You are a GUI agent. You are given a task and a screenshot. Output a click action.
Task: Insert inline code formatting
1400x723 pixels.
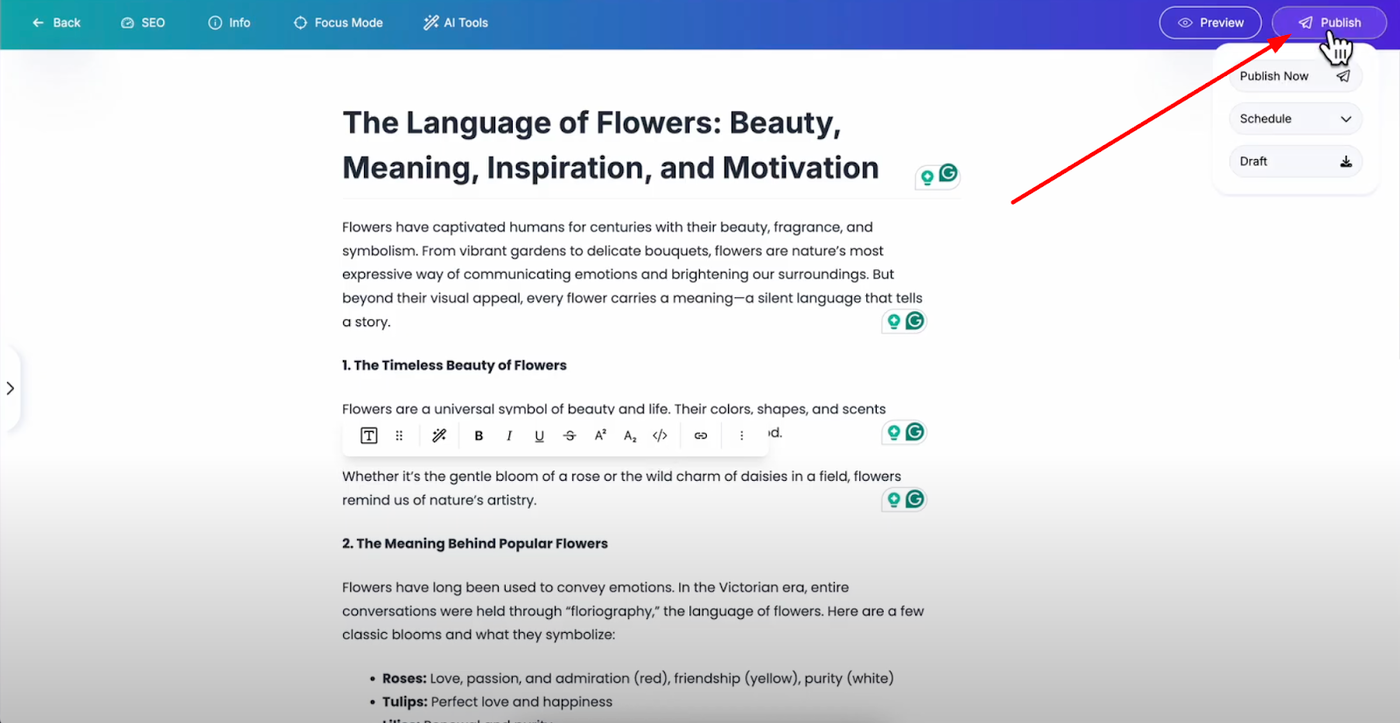pos(660,436)
